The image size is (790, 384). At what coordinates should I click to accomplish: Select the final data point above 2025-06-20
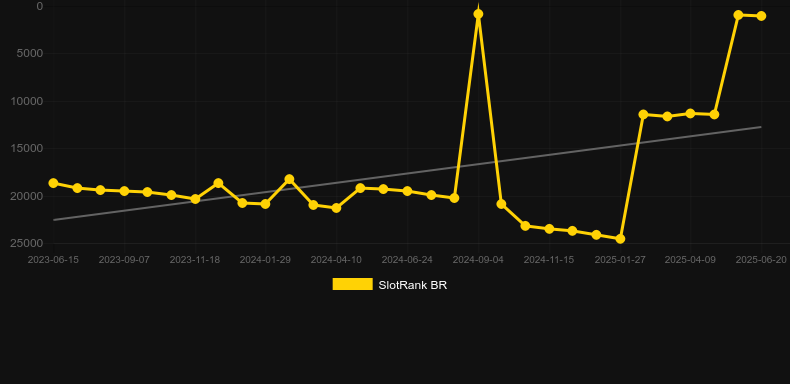coord(761,16)
